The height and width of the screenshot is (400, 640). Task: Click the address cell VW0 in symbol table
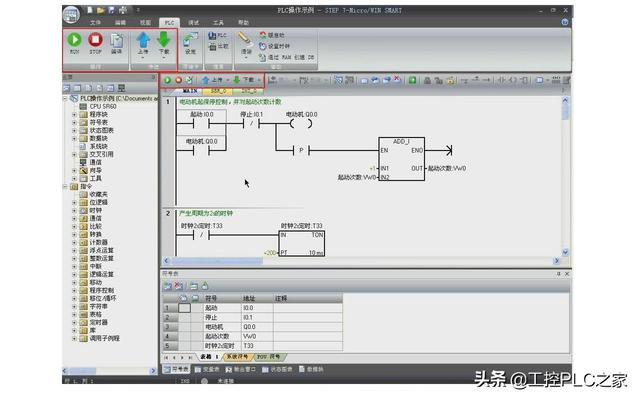click(257, 336)
